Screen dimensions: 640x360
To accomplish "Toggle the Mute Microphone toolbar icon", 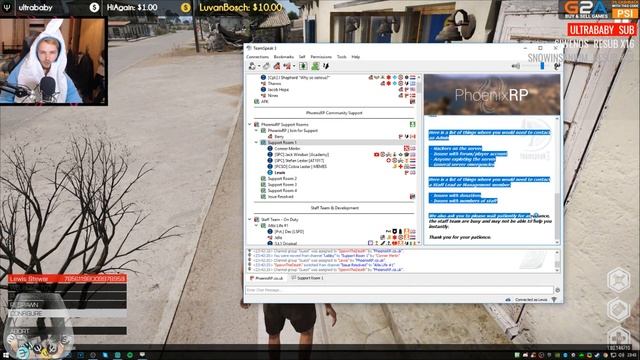I will (303, 66).
